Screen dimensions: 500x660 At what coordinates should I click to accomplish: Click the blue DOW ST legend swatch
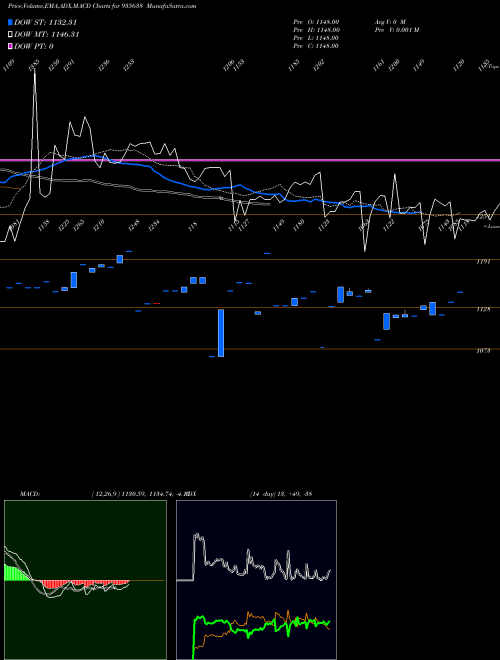[x=10, y=22]
